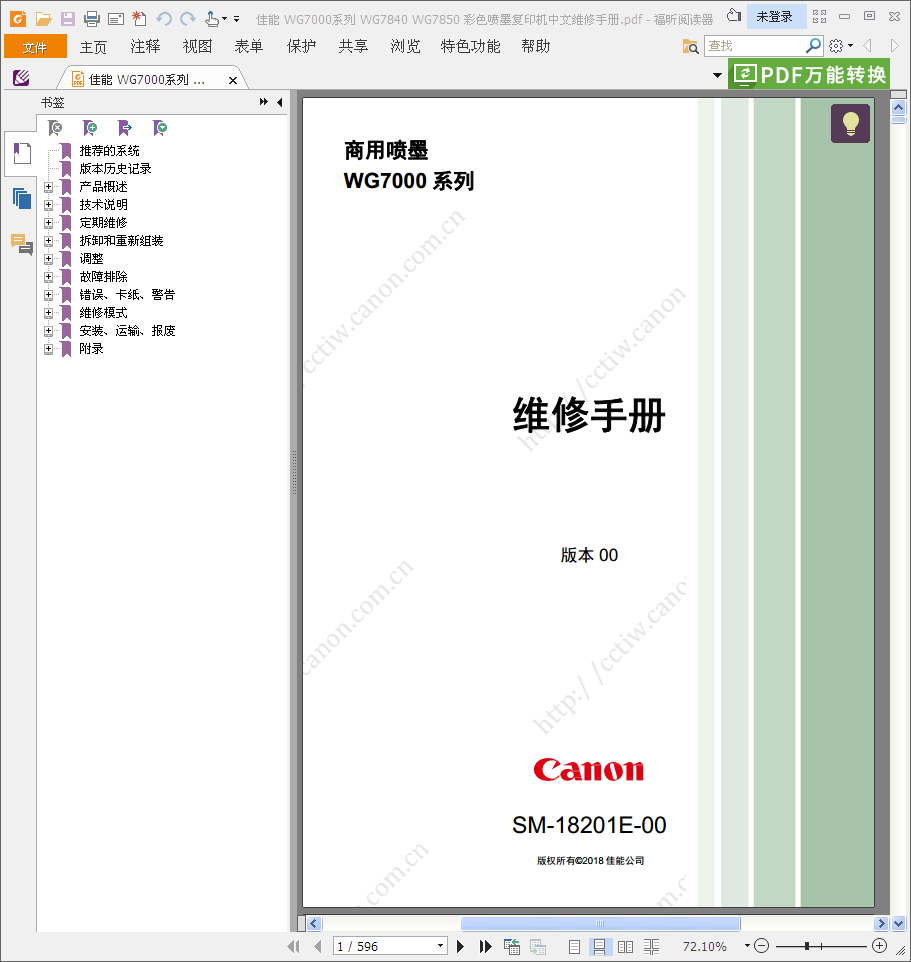Image resolution: width=911 pixels, height=962 pixels.
Task: Click the Print icon in quick toolbar
Action: [x=91, y=19]
